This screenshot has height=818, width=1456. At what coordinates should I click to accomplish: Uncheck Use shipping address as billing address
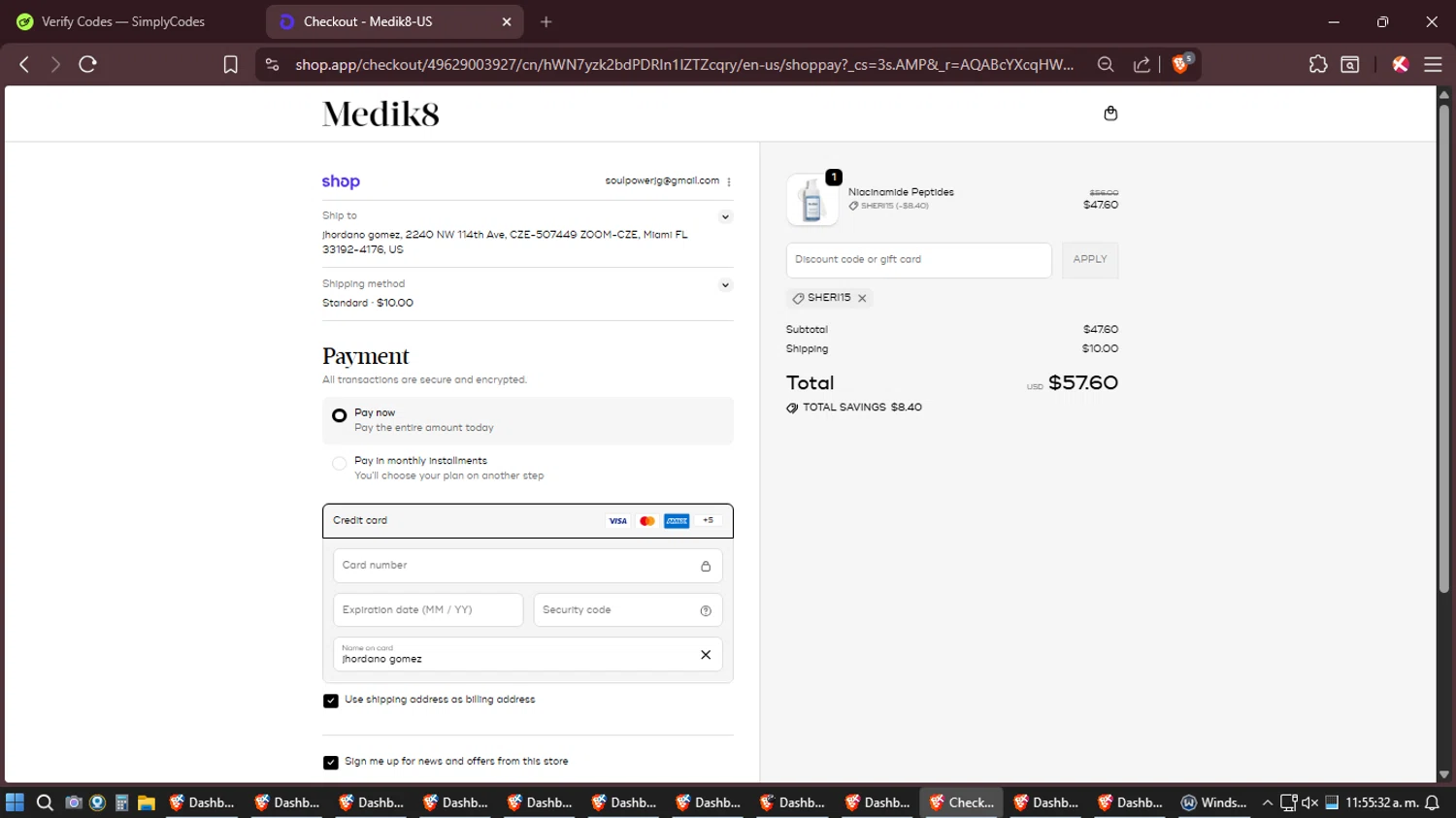[x=331, y=701]
